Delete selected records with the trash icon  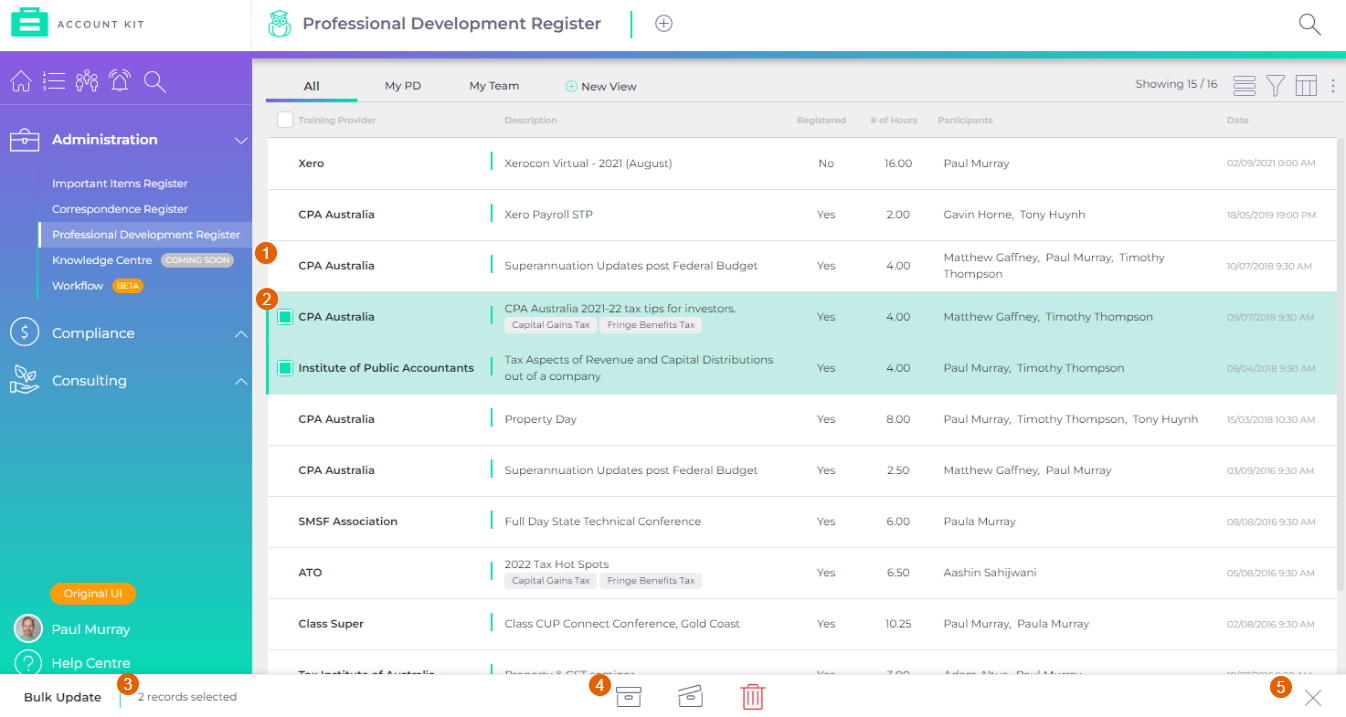click(752, 697)
